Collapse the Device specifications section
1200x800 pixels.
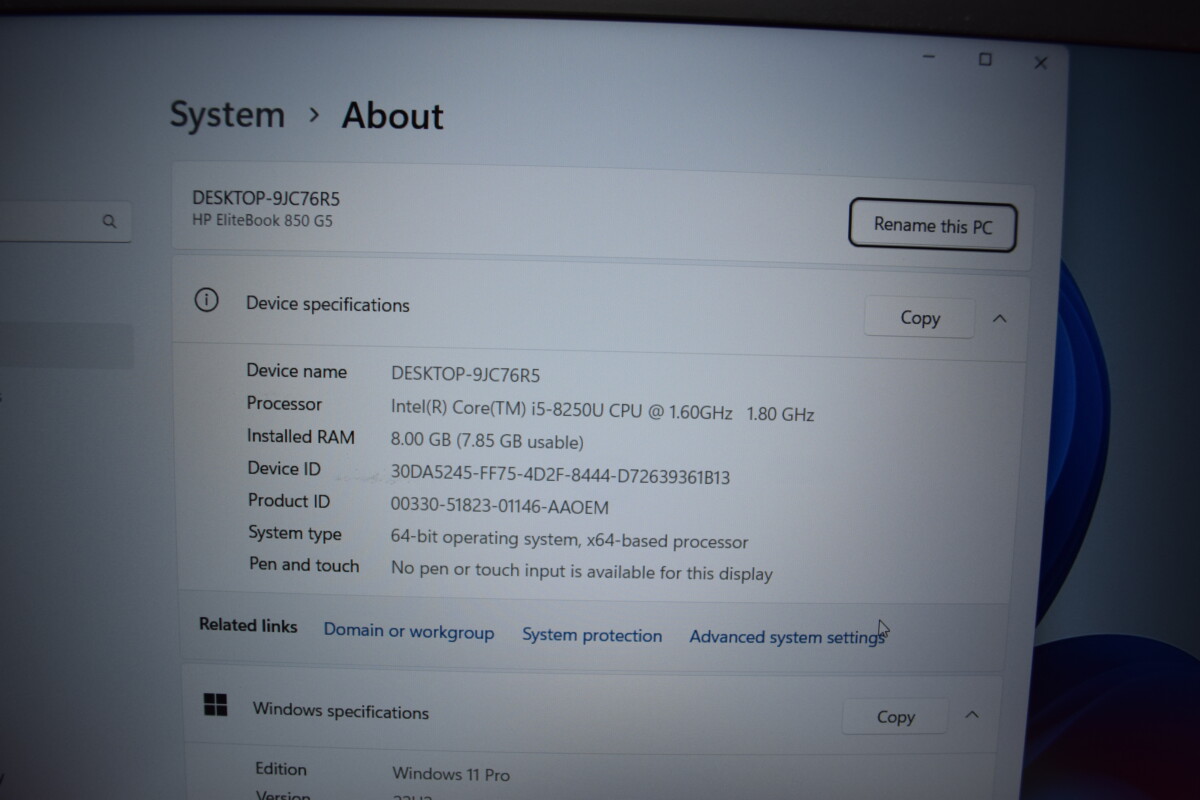pos(999,319)
